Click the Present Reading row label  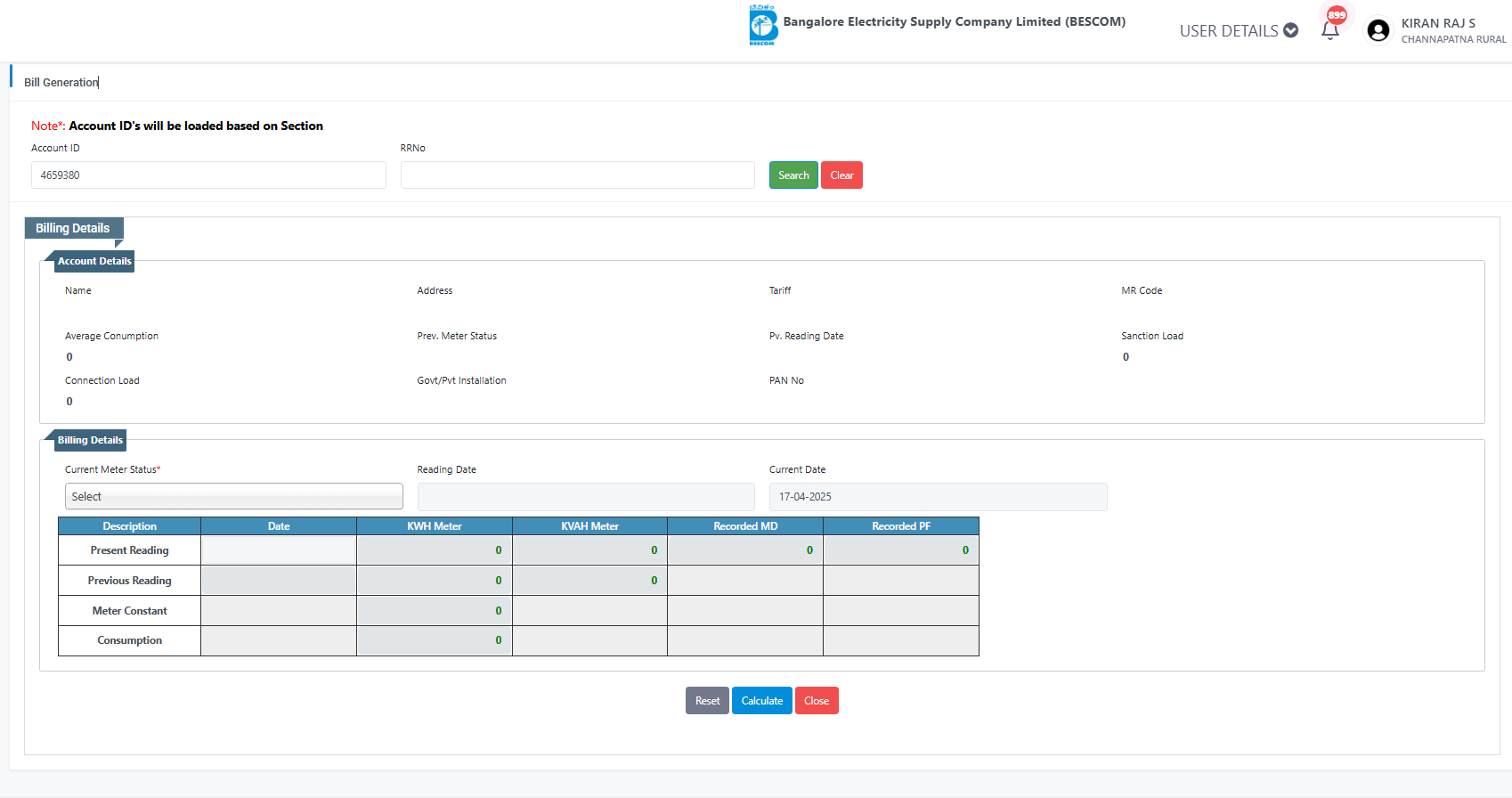tap(129, 550)
